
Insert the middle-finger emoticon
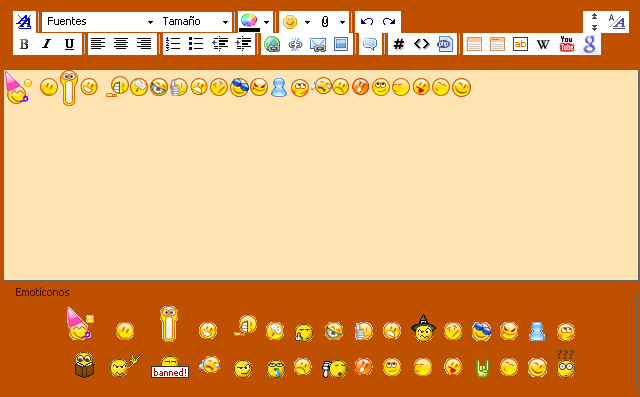304,333
